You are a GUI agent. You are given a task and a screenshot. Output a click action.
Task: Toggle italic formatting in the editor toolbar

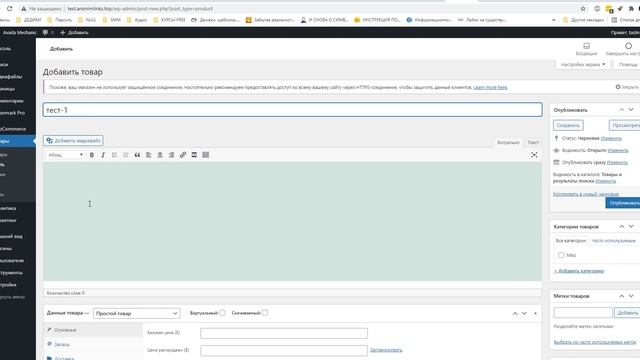(103, 155)
